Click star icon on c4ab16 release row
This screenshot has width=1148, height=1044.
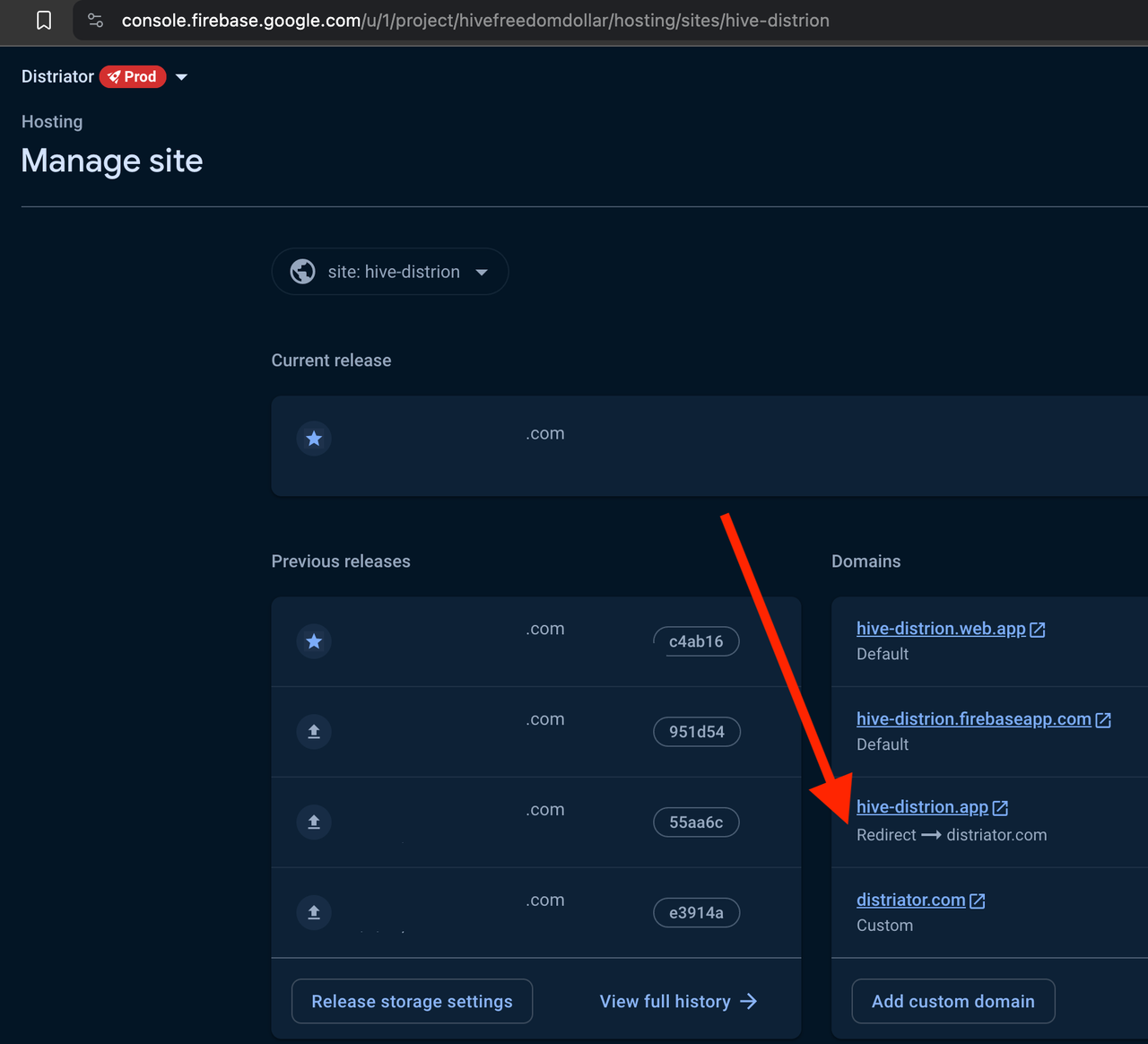pyautogui.click(x=314, y=641)
